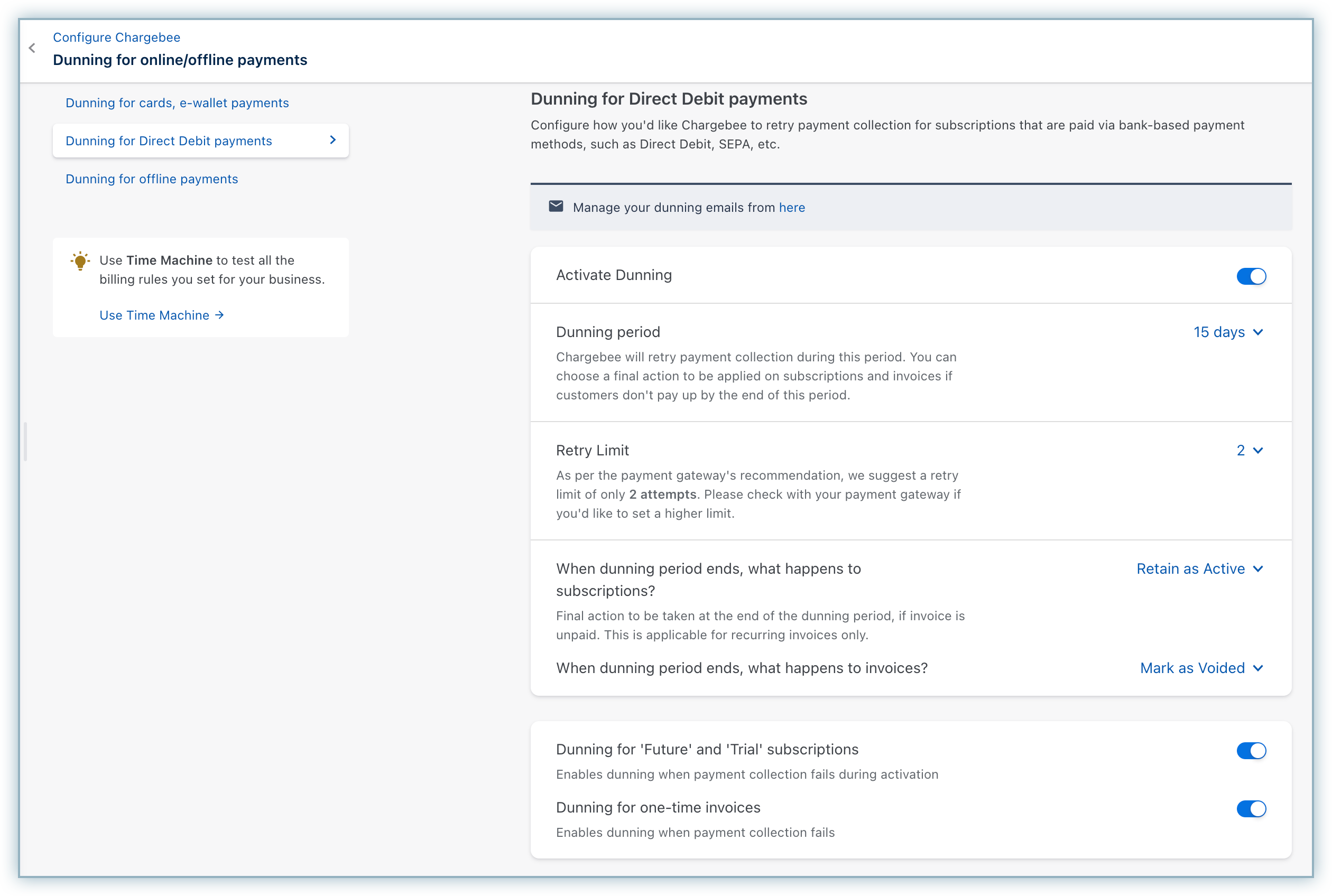This screenshot has height=896, width=1332.
Task: Click the 'Retry Limit' label
Action: (592, 450)
